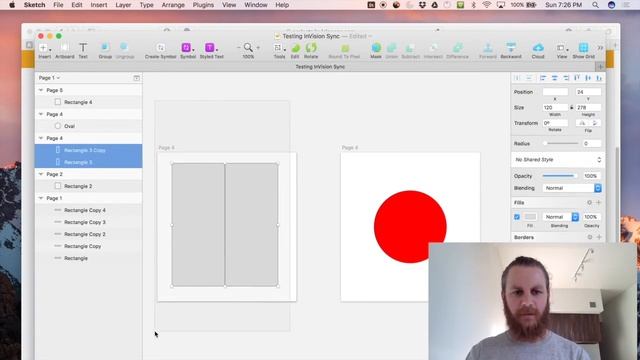Add a new border with plus icon

(x=599, y=237)
